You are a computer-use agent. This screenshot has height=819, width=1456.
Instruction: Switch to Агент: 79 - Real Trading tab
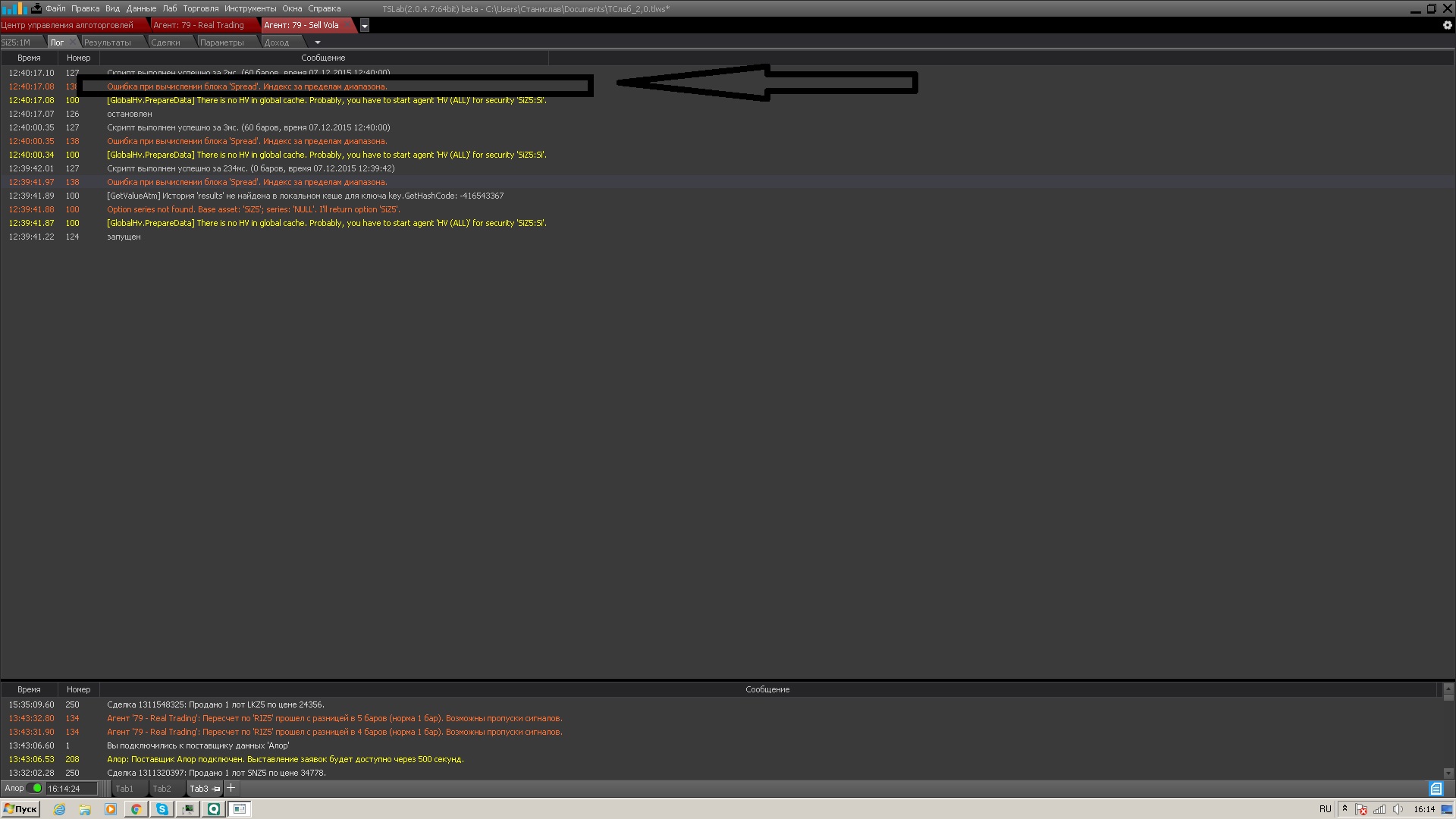coord(199,25)
